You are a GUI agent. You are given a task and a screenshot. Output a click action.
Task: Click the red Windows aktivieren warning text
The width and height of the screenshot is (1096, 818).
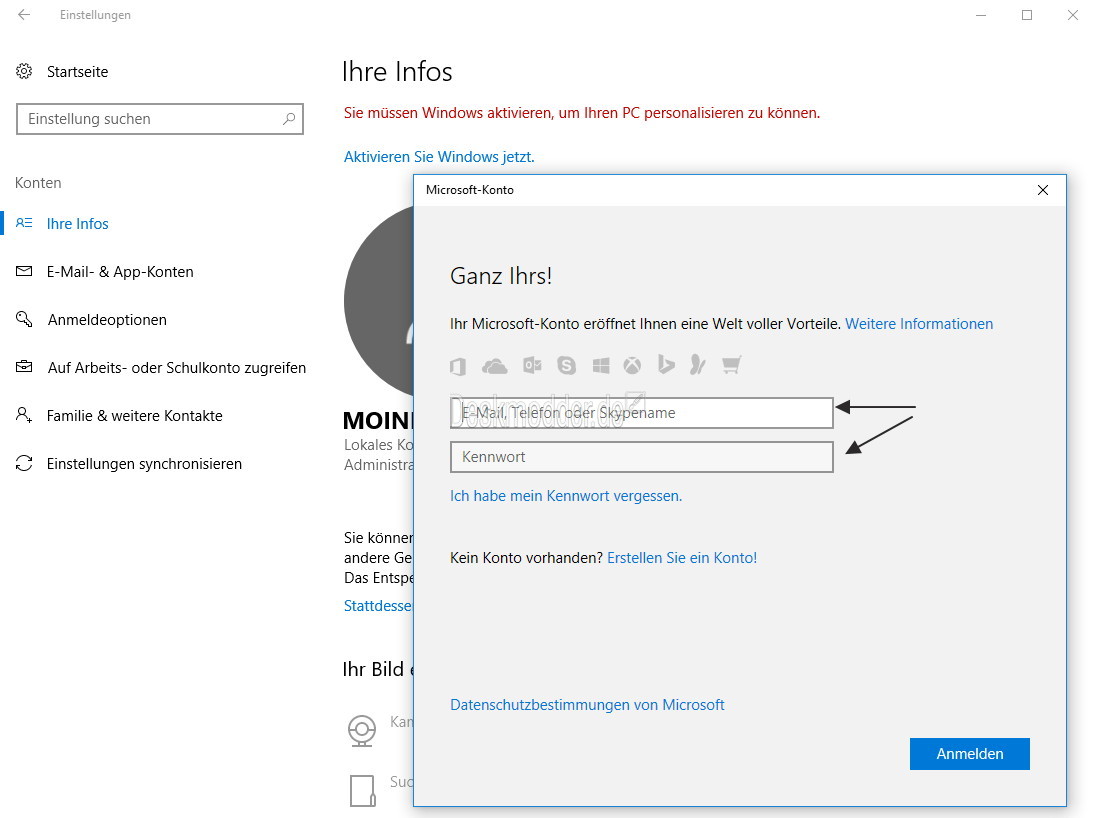(x=582, y=113)
